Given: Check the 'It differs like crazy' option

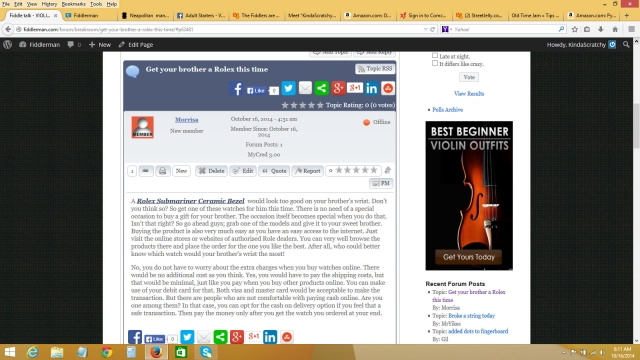Looking at the screenshot, I should click(435, 63).
